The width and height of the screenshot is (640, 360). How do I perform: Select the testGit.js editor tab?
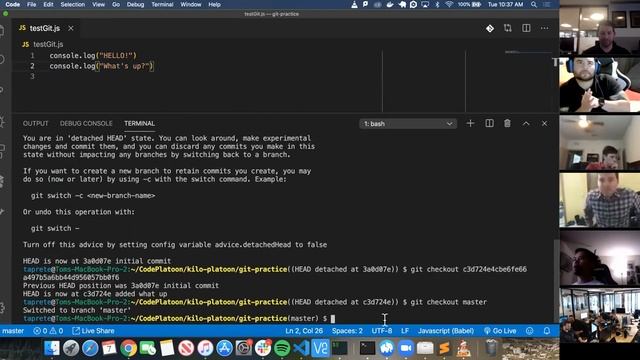pos(45,28)
